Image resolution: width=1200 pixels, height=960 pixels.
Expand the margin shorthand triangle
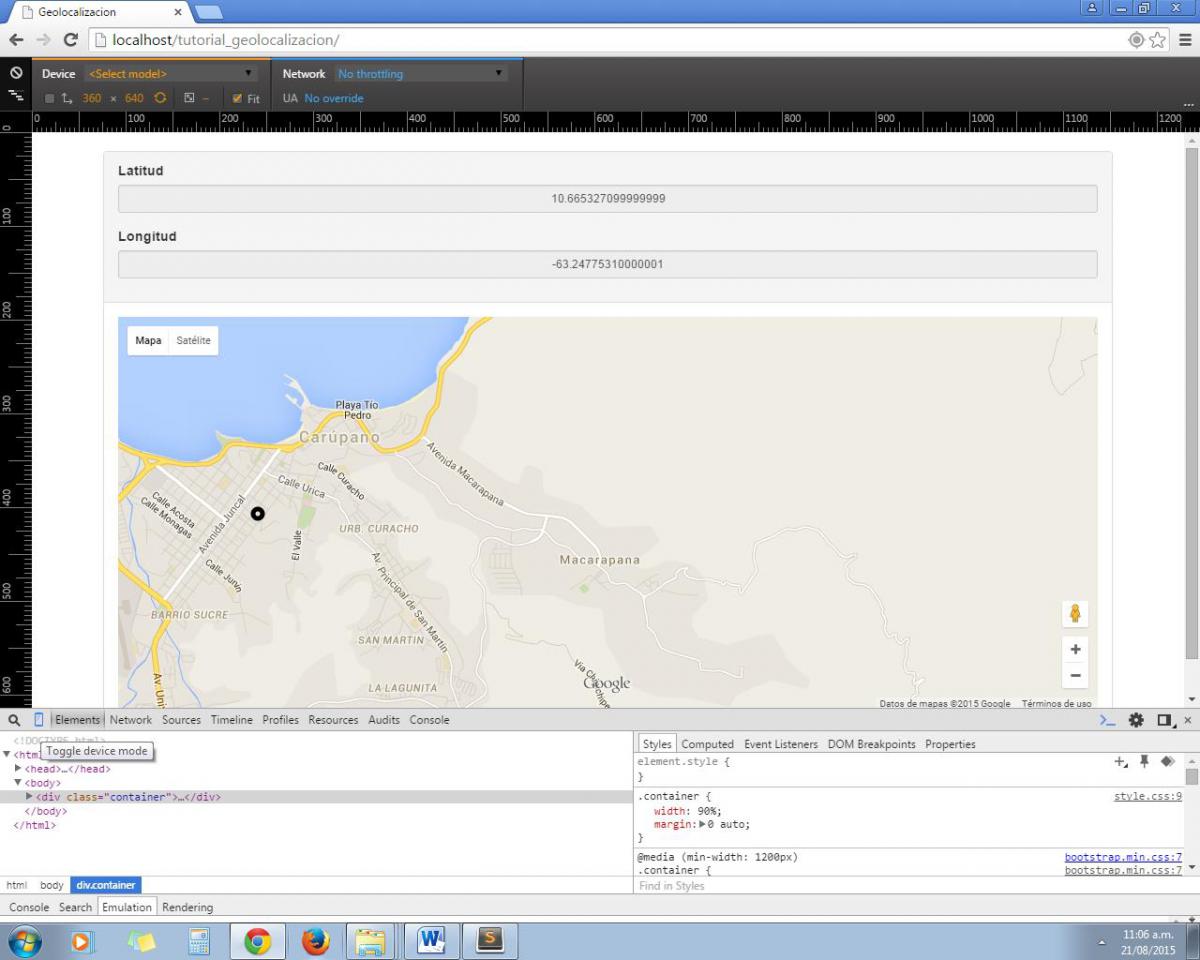(x=702, y=825)
